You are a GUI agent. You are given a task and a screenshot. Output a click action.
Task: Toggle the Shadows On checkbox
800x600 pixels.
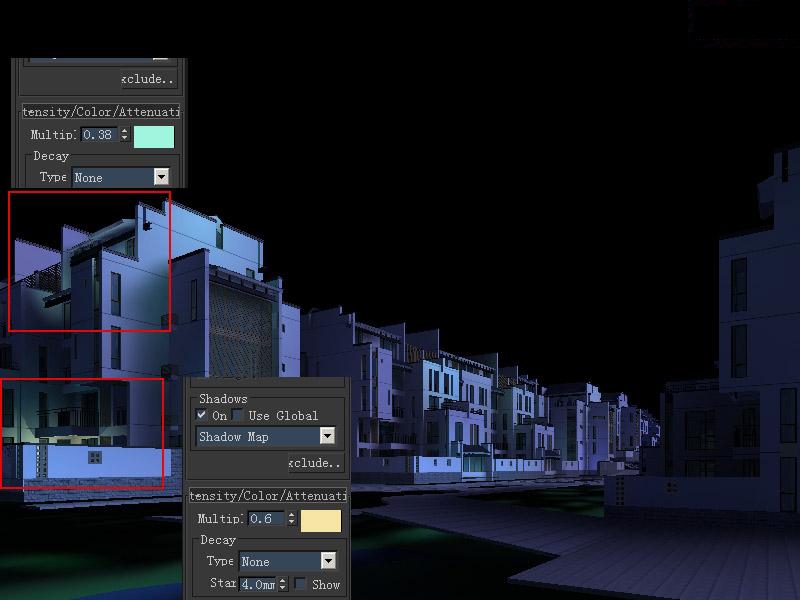click(201, 415)
